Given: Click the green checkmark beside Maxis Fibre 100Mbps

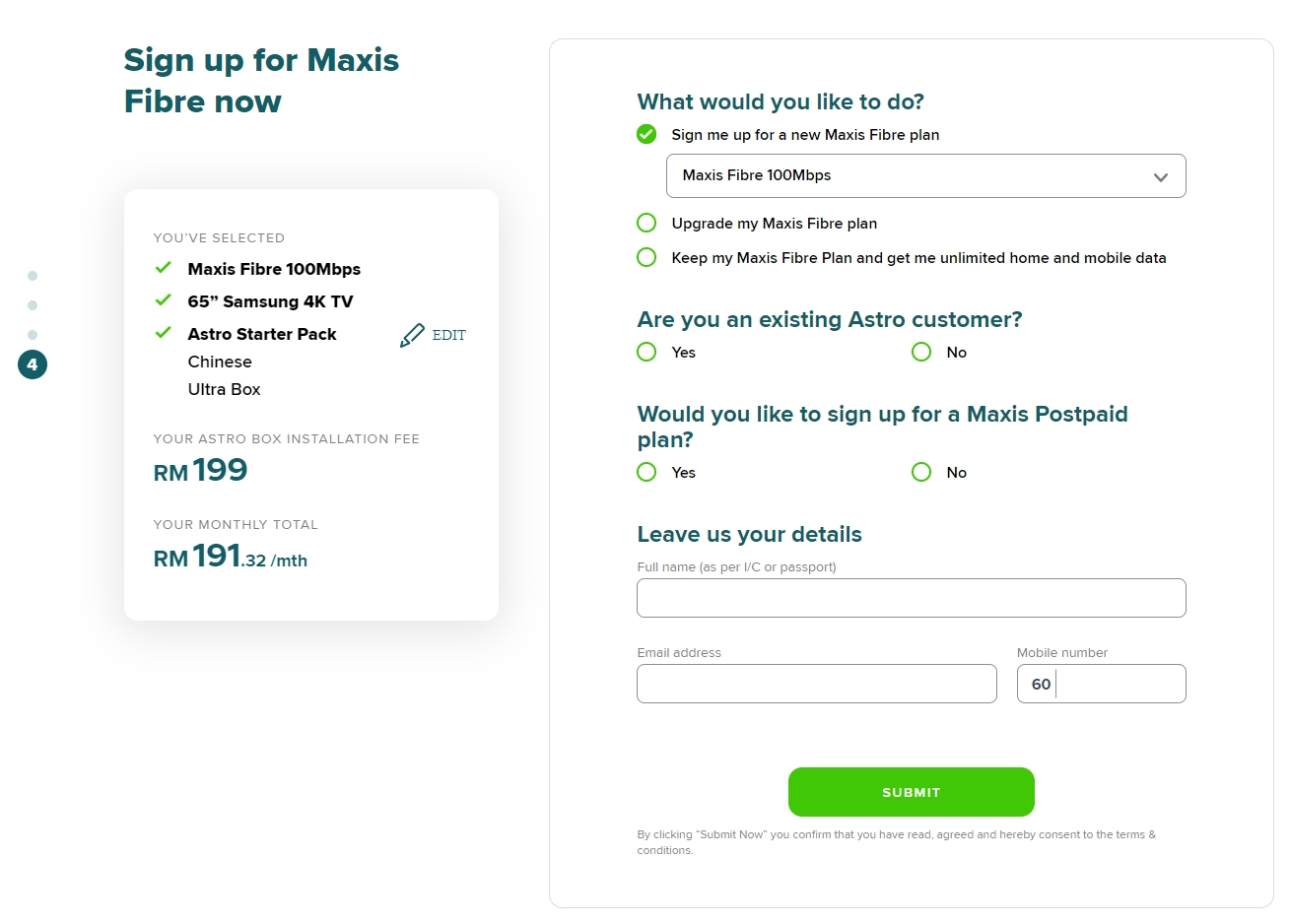Looking at the screenshot, I should point(164,268).
